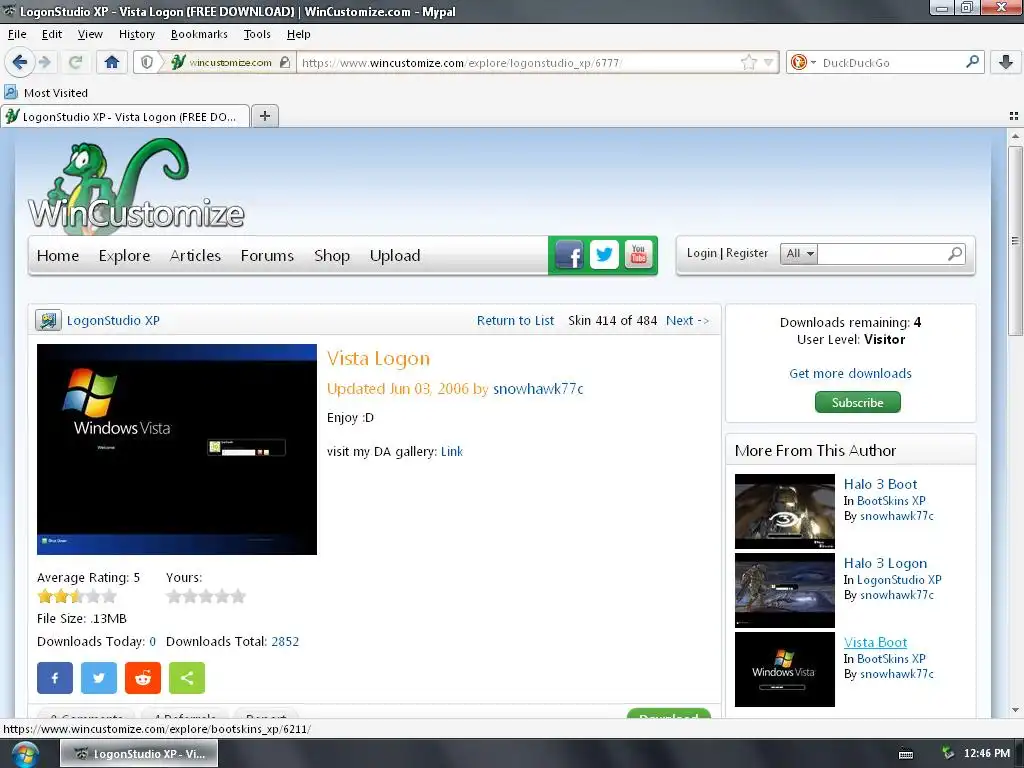Open a new tab with the plus button
Viewport: 1024px width, 768px height.
click(264, 116)
